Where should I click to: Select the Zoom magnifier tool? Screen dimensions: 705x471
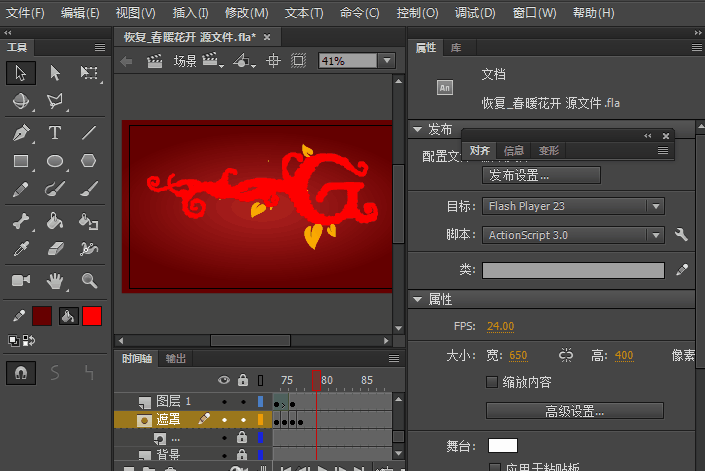[89, 280]
